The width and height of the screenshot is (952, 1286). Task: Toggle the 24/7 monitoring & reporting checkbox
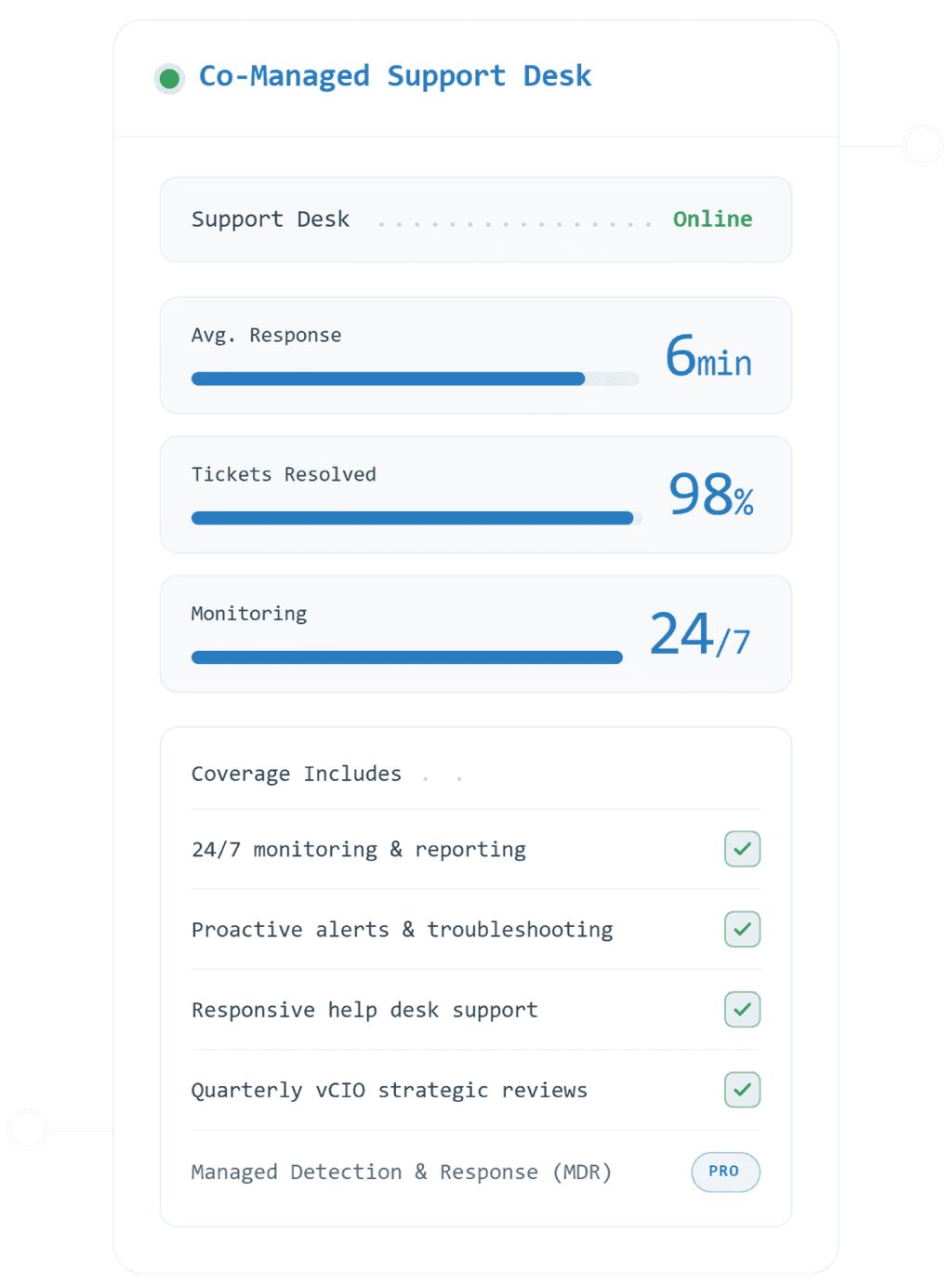click(743, 849)
